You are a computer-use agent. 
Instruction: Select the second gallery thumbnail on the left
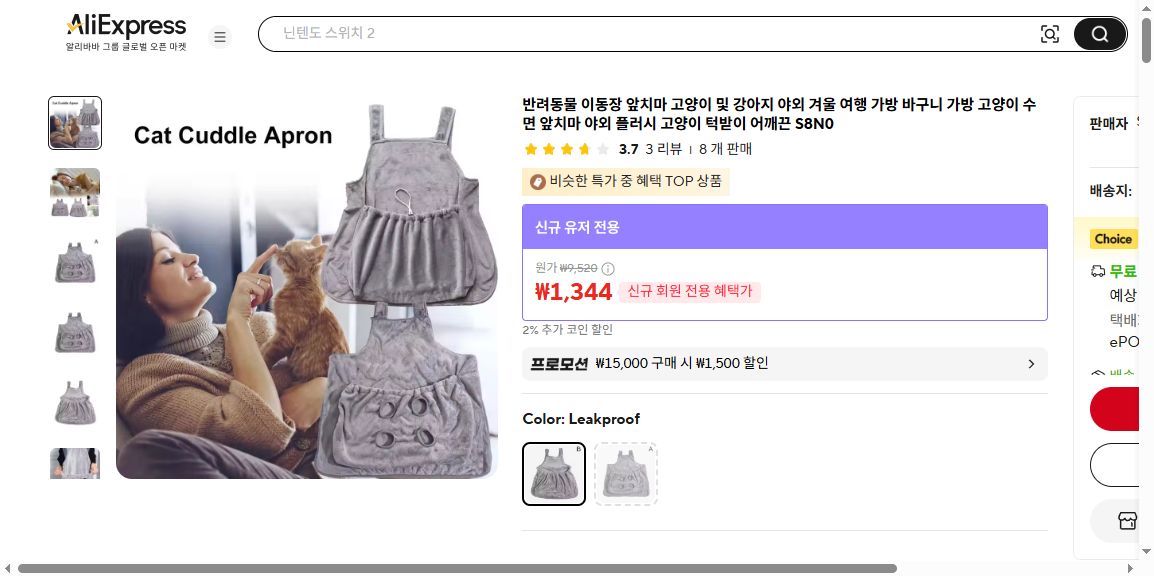coord(75,192)
